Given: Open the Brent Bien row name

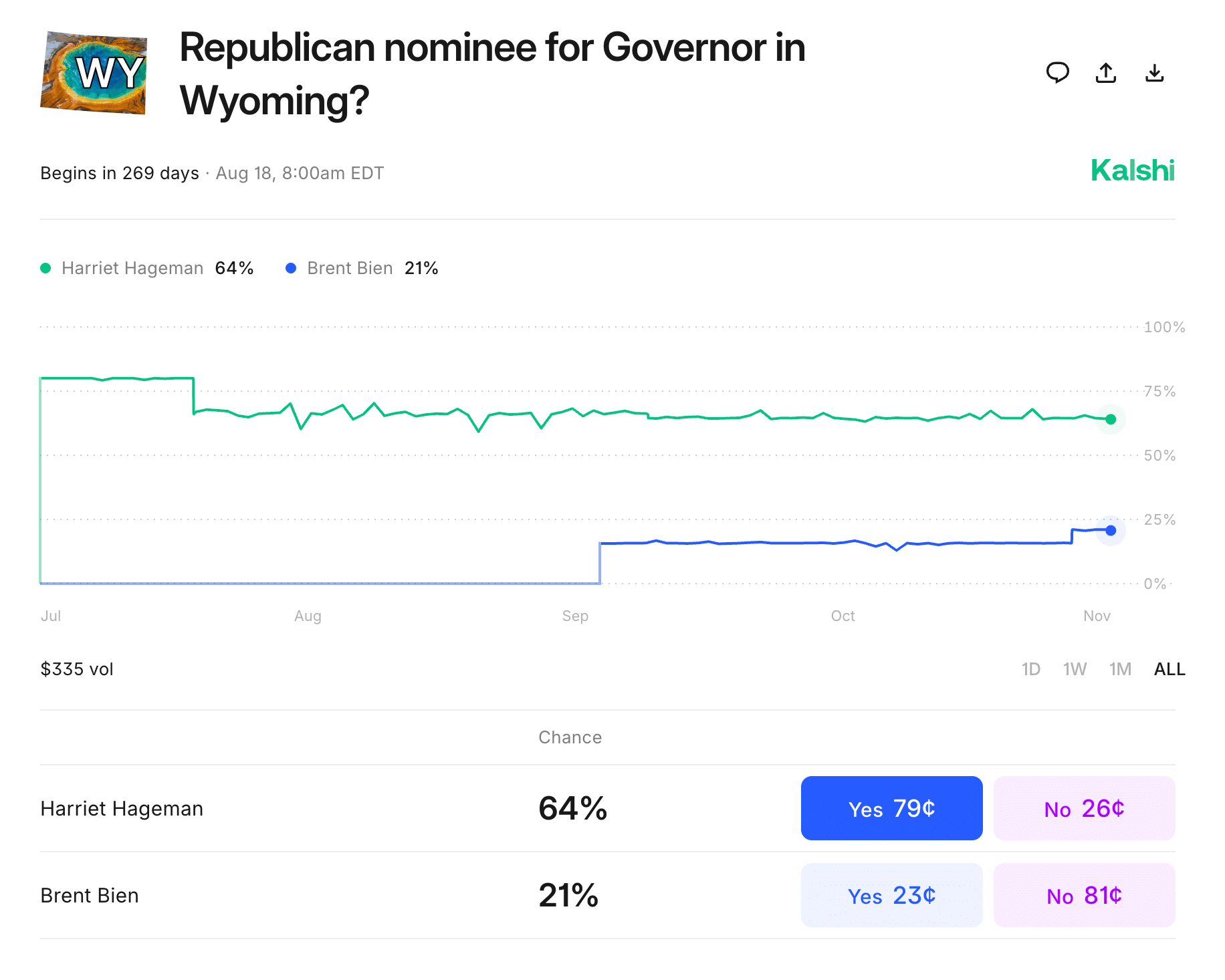Looking at the screenshot, I should 90,895.
